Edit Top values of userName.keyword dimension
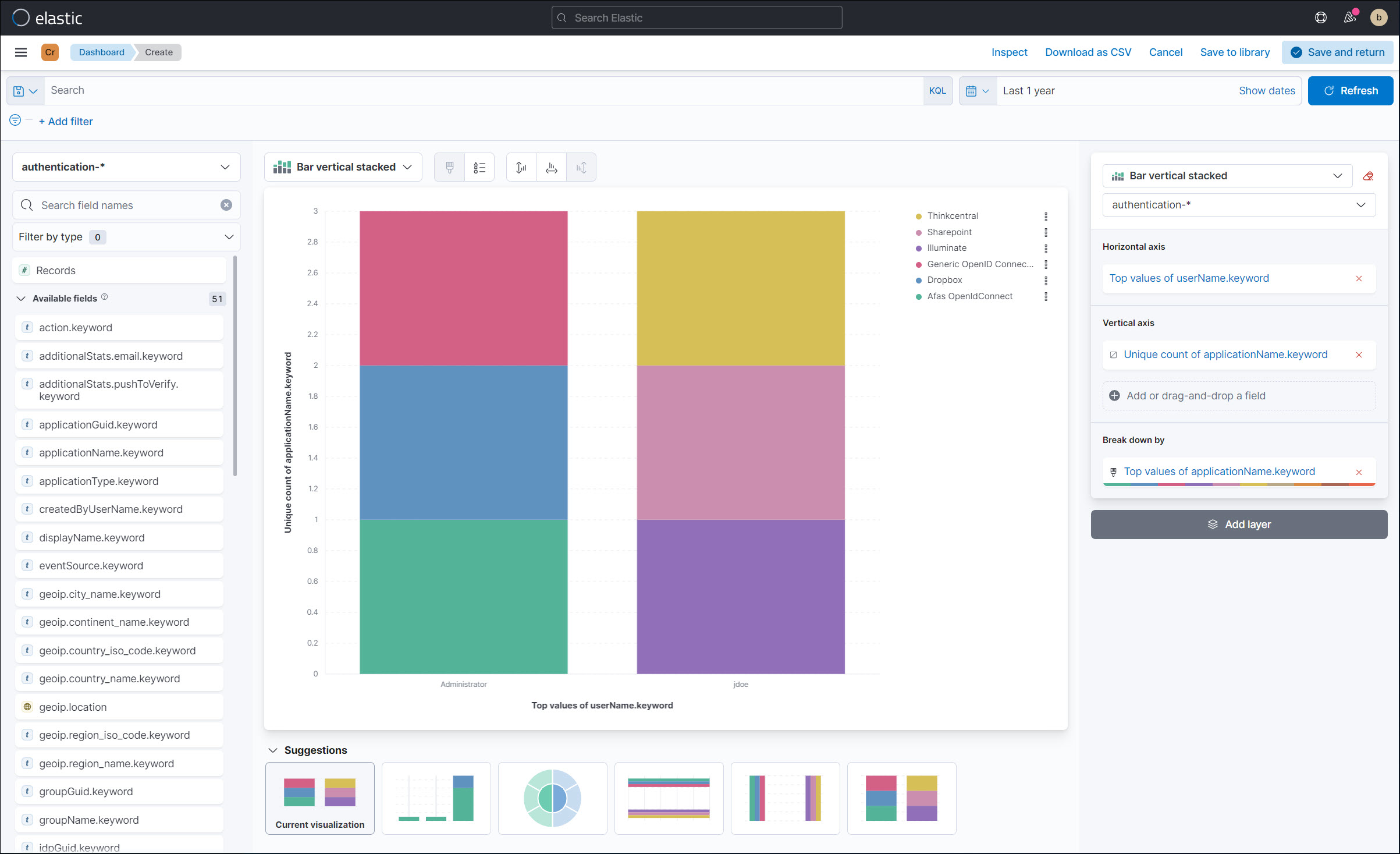Image resolution: width=1400 pixels, height=854 pixels. (x=1189, y=278)
